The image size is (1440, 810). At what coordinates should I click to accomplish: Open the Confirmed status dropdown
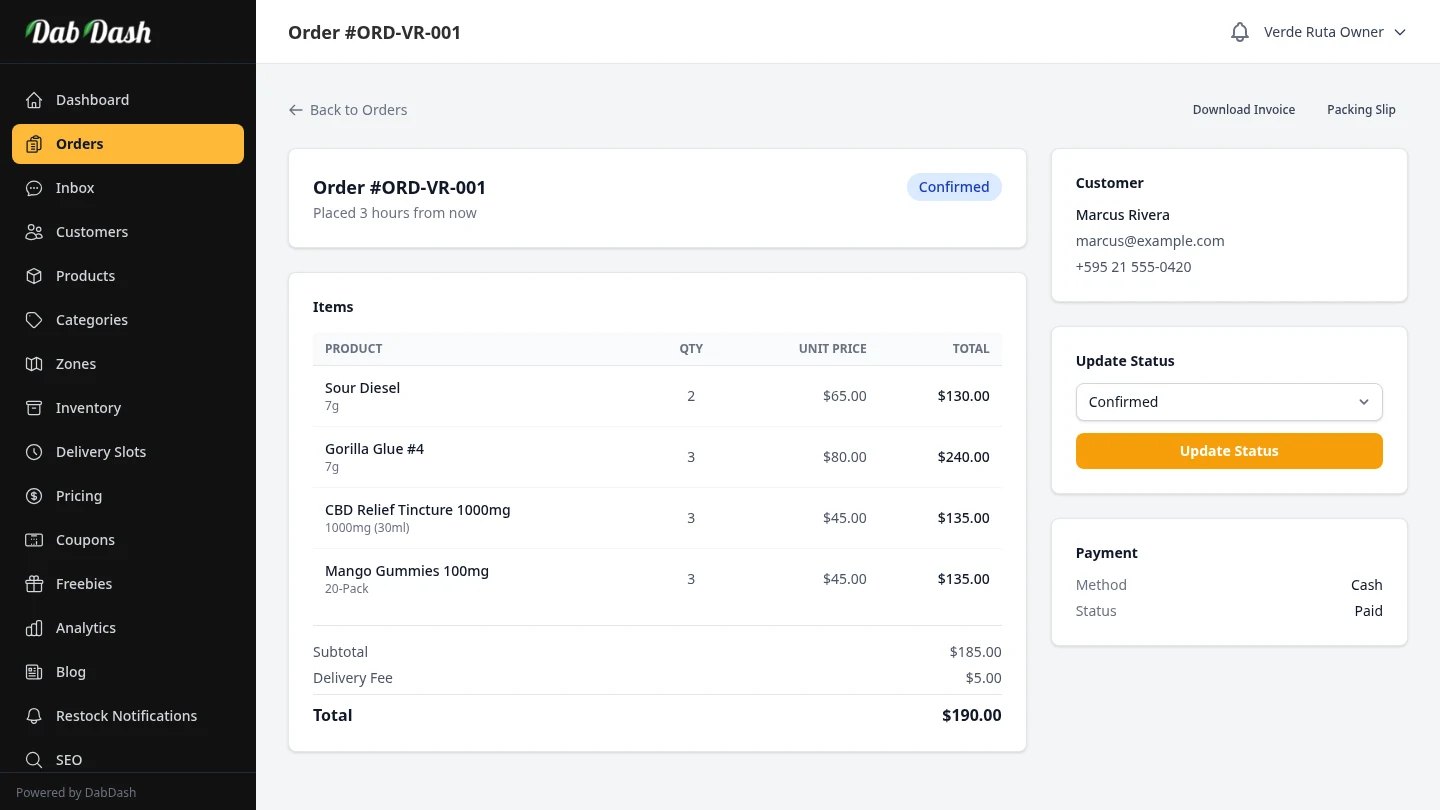(1229, 402)
